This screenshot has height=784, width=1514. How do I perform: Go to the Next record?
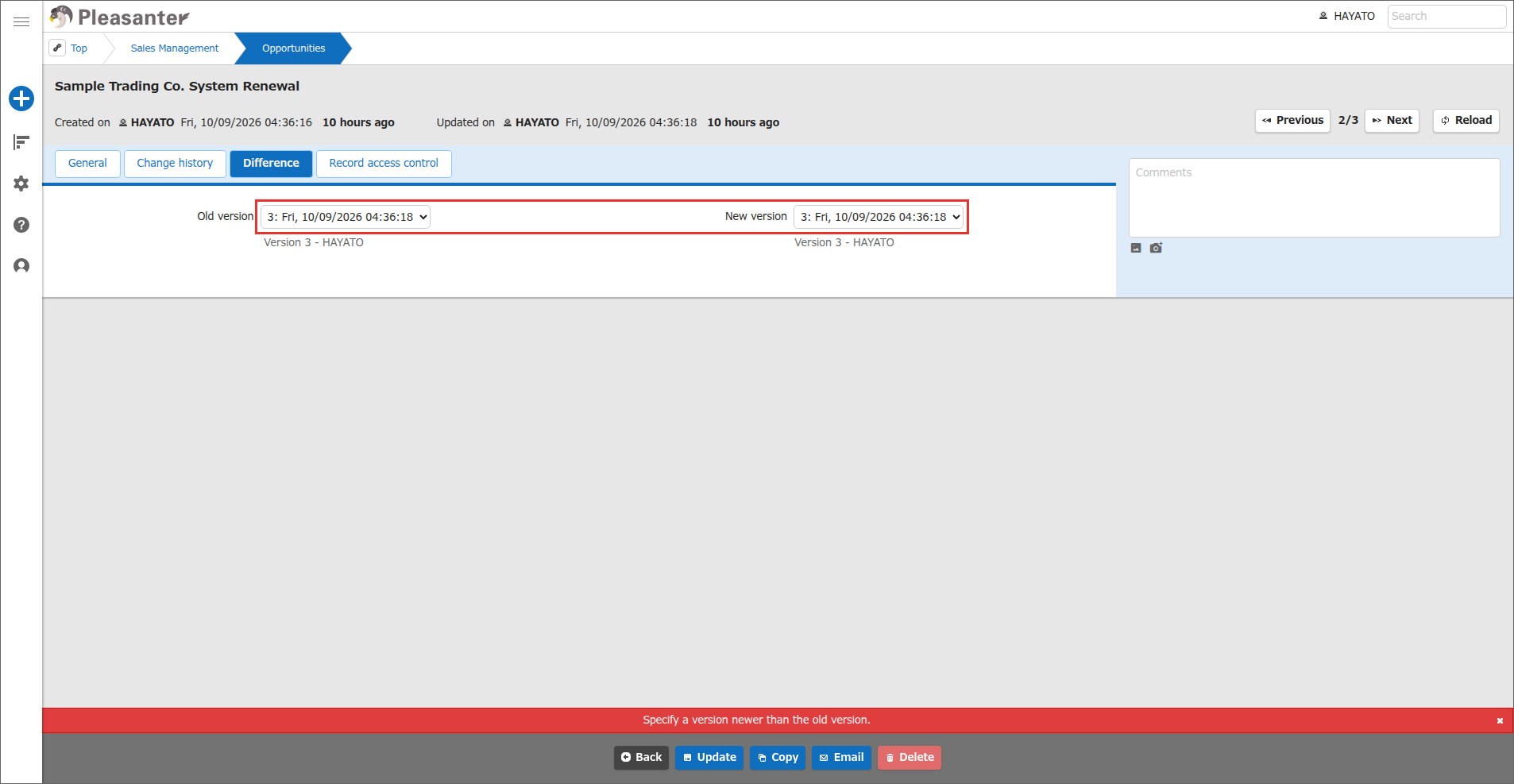coord(1392,121)
